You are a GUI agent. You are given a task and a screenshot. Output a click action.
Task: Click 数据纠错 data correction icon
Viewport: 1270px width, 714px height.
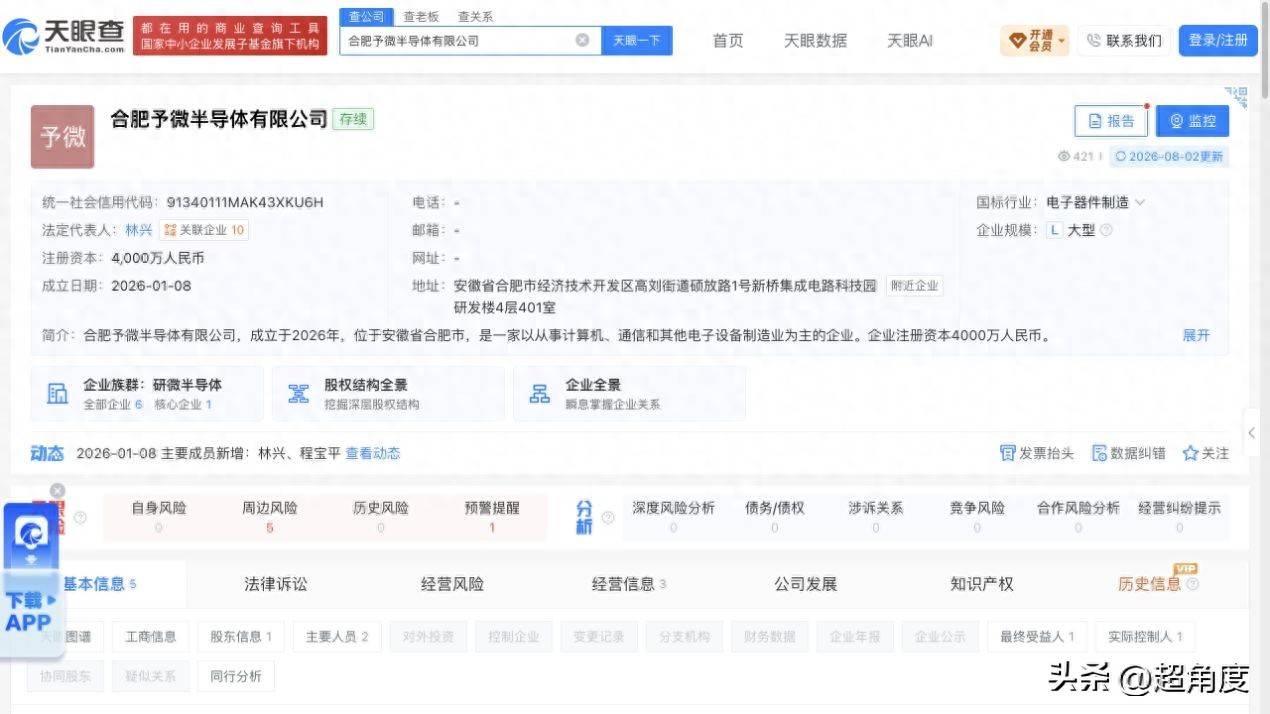[1099, 453]
